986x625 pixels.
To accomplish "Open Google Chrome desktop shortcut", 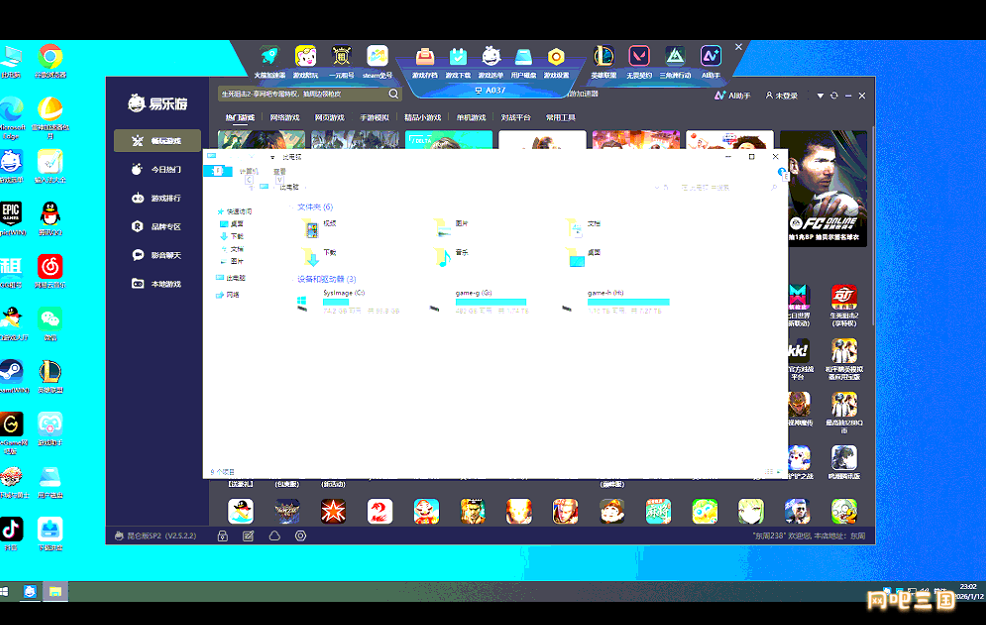I will tap(50, 57).
